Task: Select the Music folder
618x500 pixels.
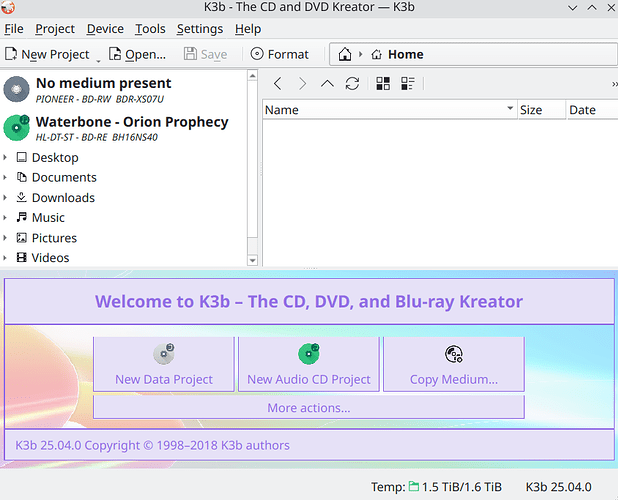Action: [x=40, y=217]
